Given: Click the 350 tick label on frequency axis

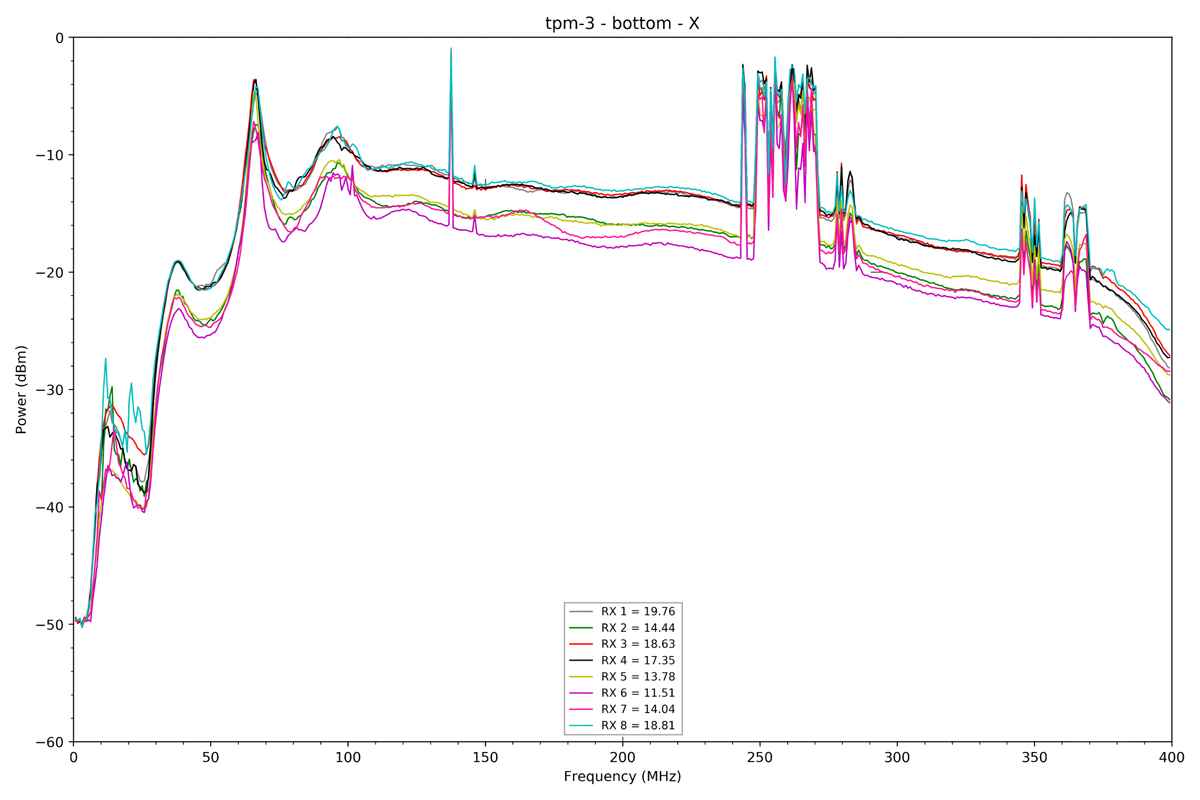Looking at the screenshot, I should coord(1034,758).
